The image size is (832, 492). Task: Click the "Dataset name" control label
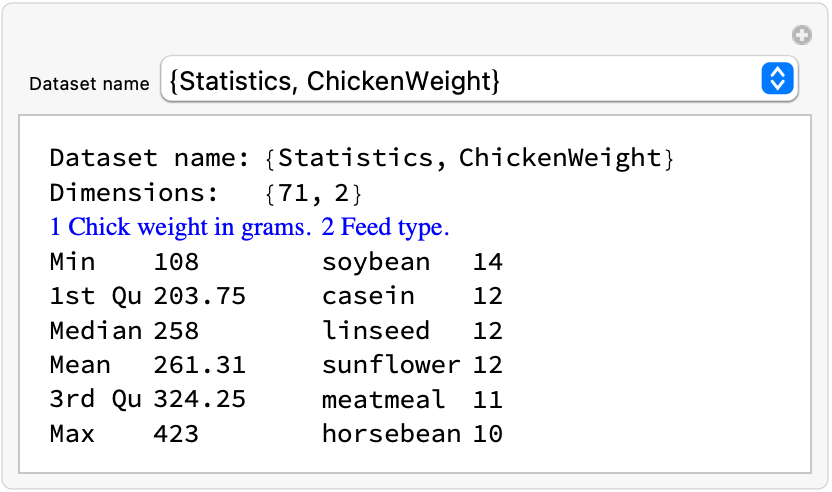89,84
